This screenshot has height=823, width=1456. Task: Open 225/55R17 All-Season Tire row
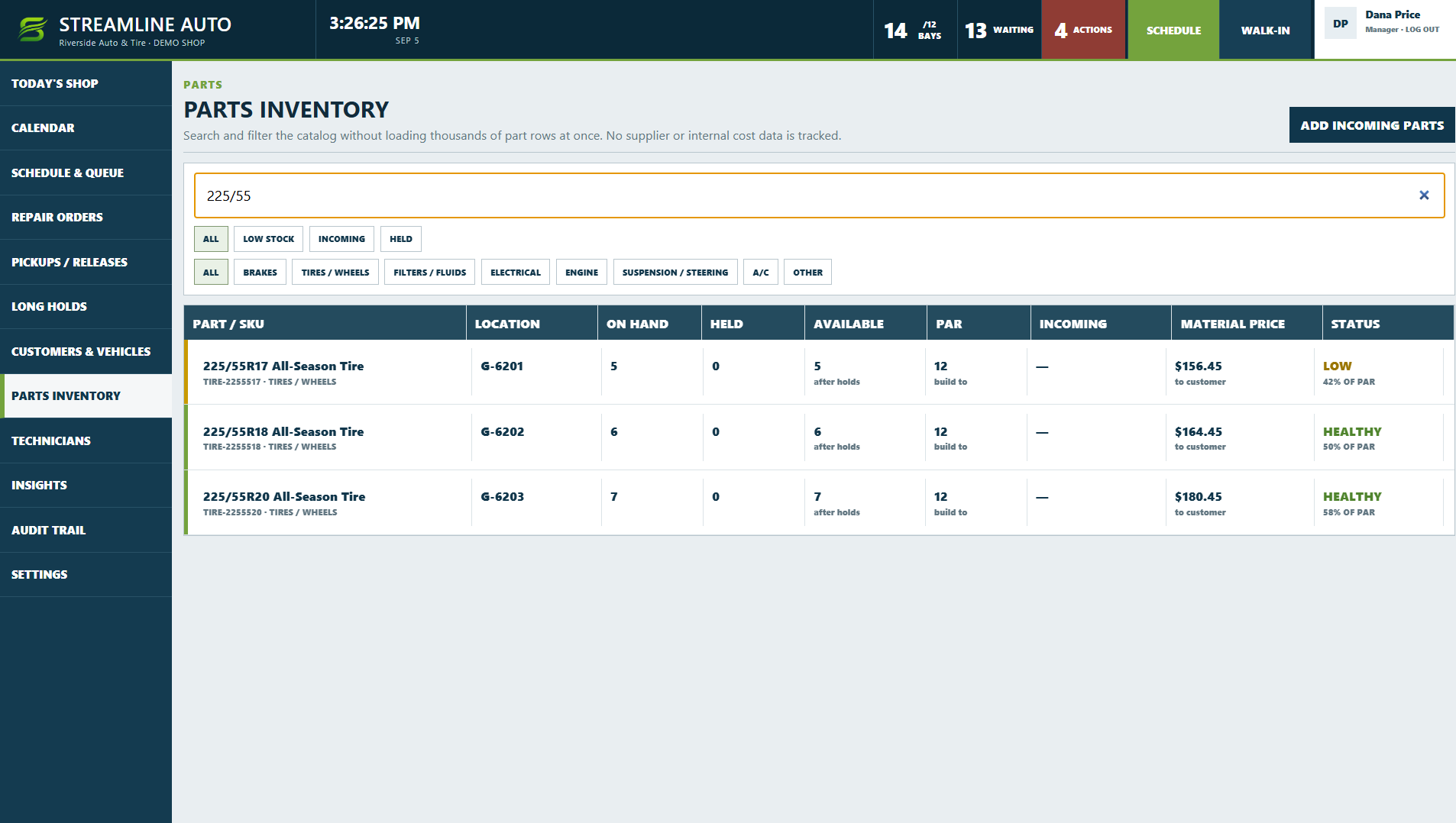point(819,372)
